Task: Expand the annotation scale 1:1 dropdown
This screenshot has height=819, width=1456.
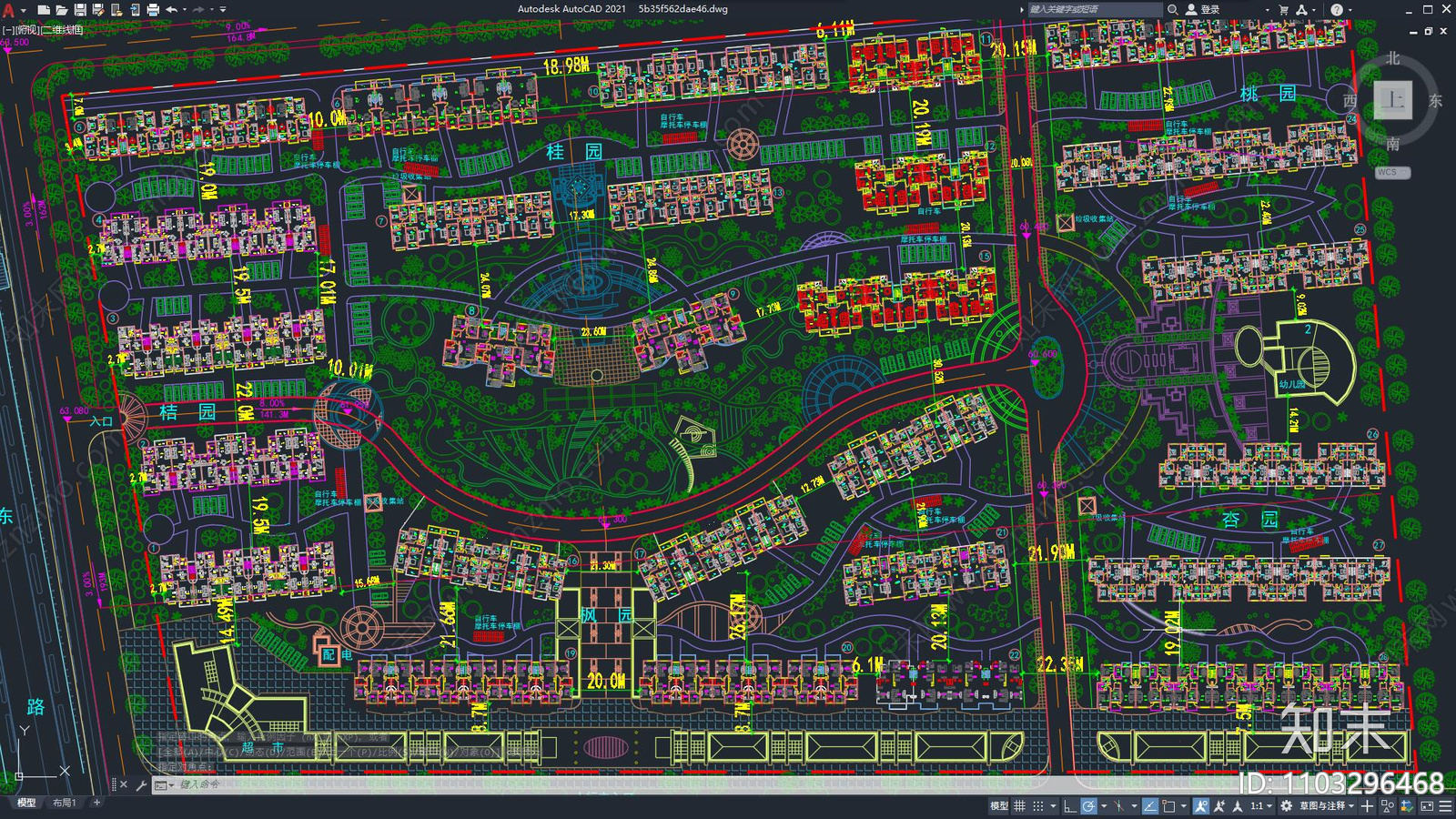Action: point(1261,805)
